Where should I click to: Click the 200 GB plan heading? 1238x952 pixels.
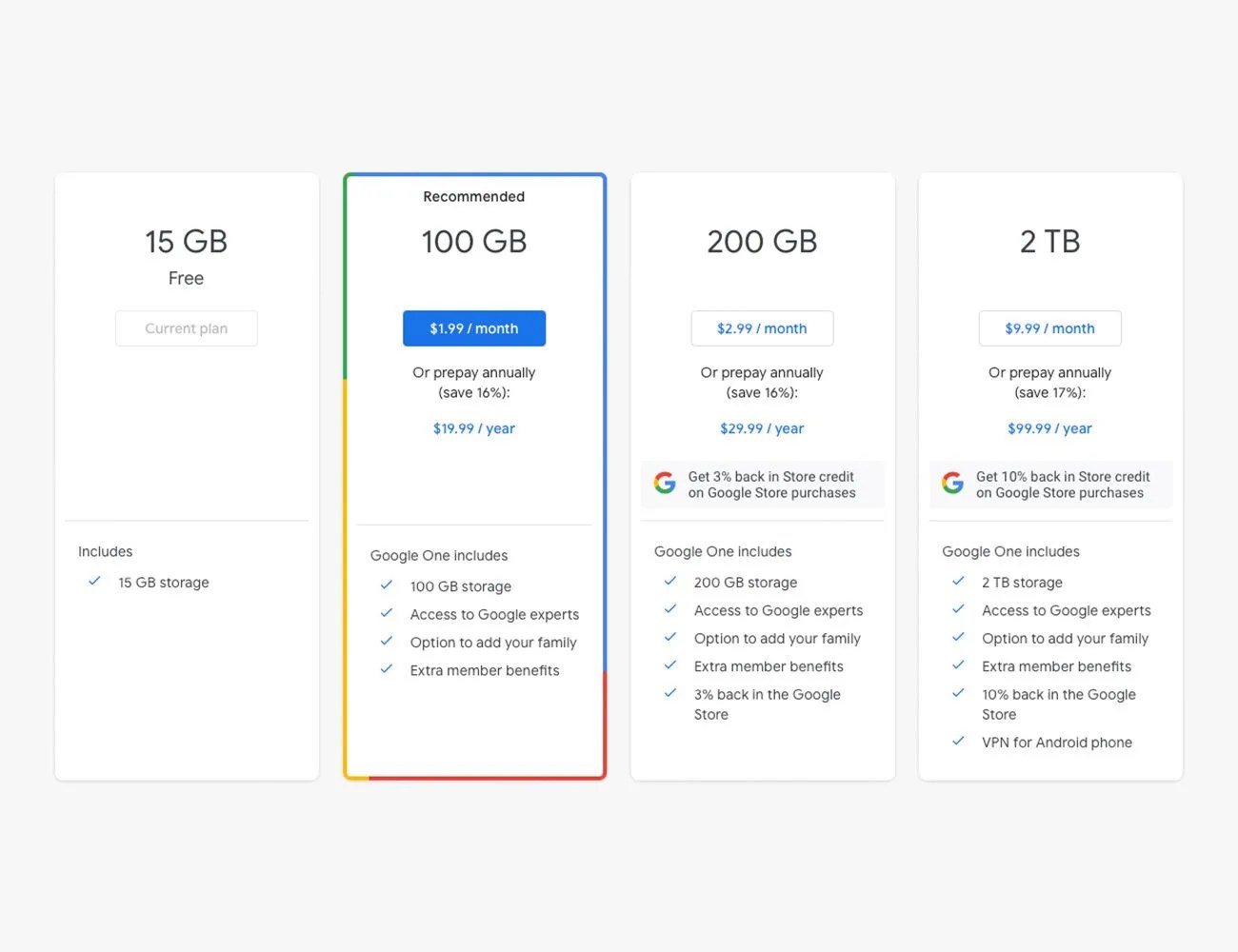point(762,242)
